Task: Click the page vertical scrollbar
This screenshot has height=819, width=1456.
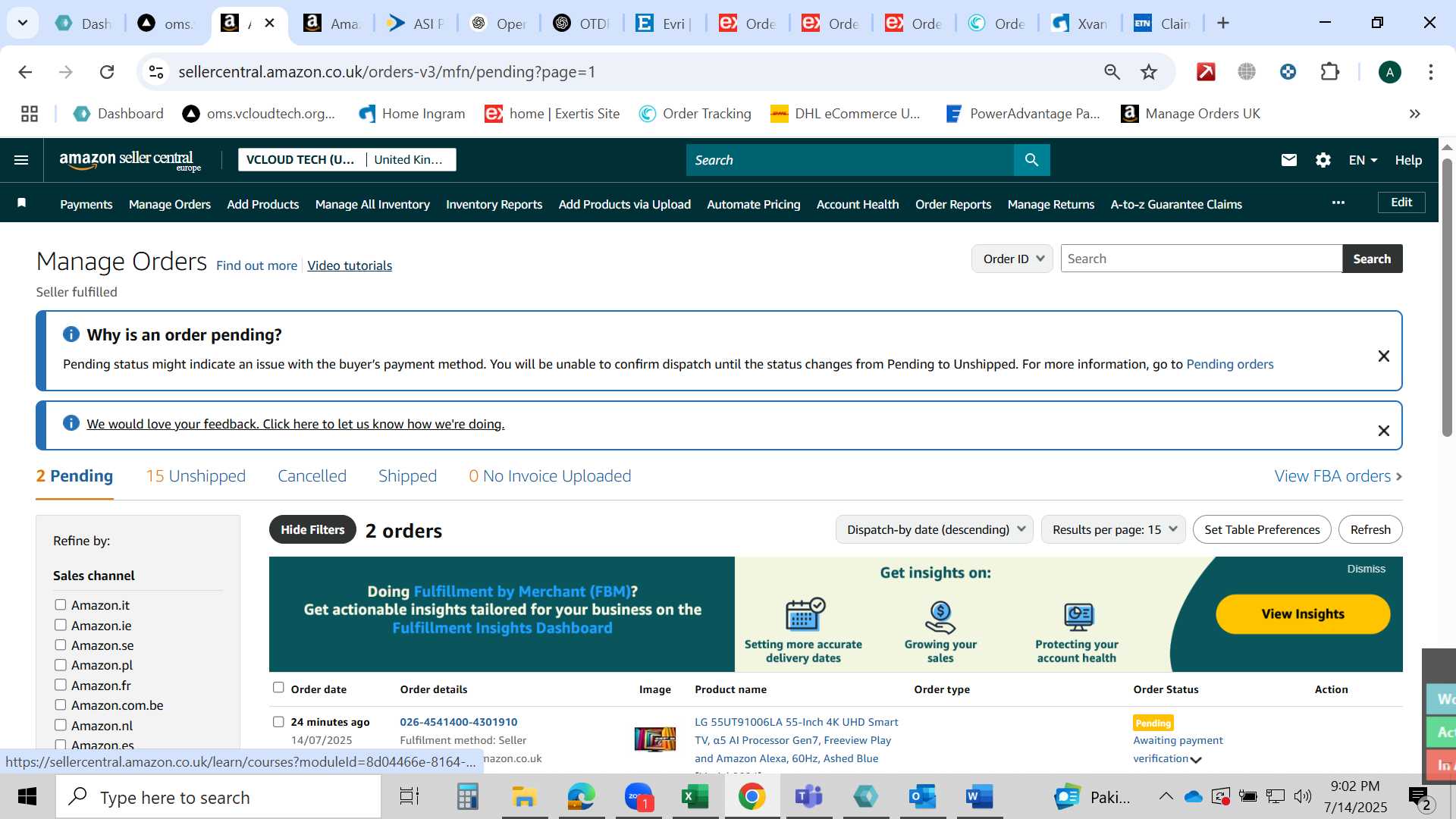Action: click(x=1447, y=297)
